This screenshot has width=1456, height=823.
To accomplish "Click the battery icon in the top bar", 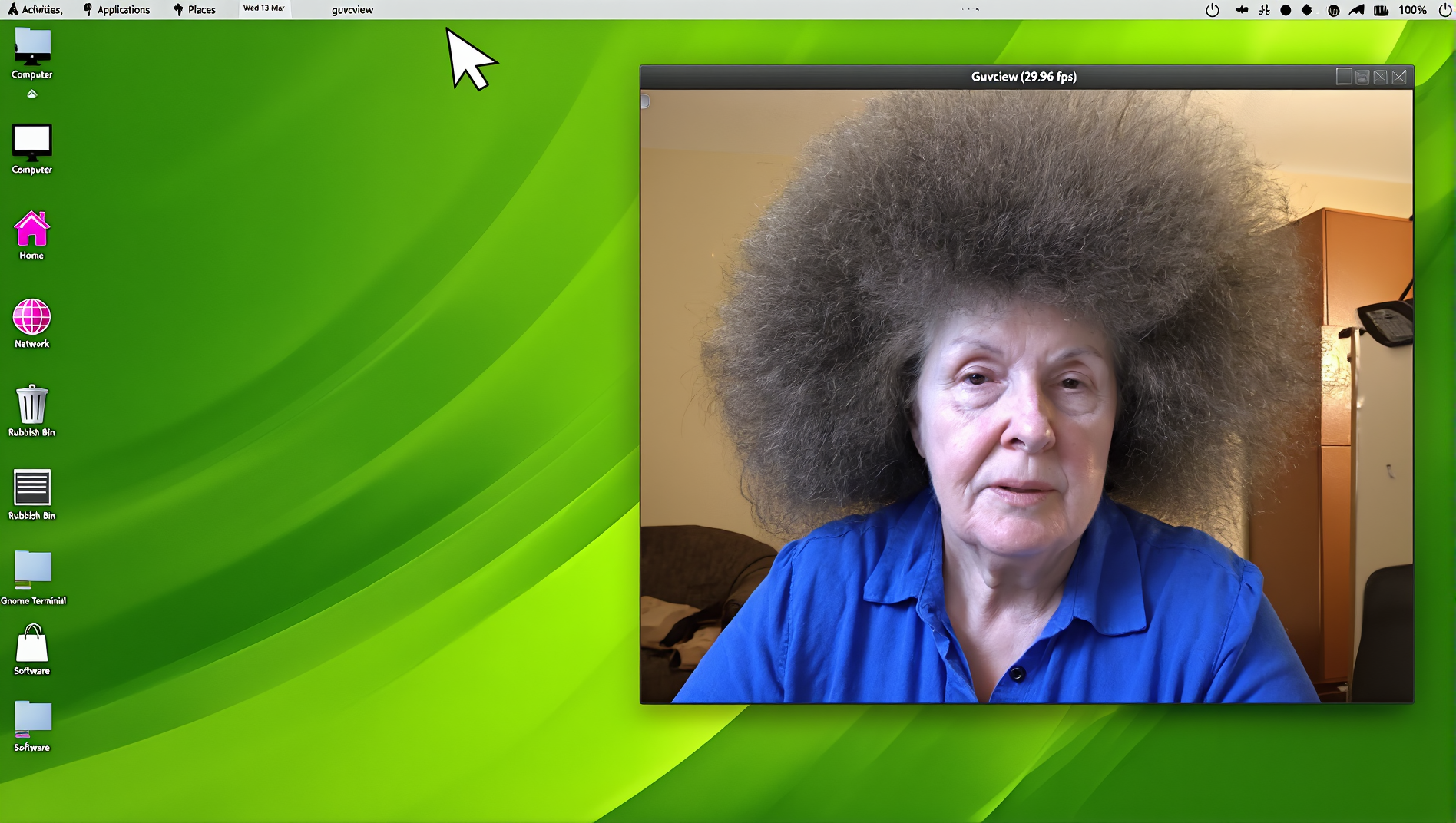I will tap(1381, 10).
